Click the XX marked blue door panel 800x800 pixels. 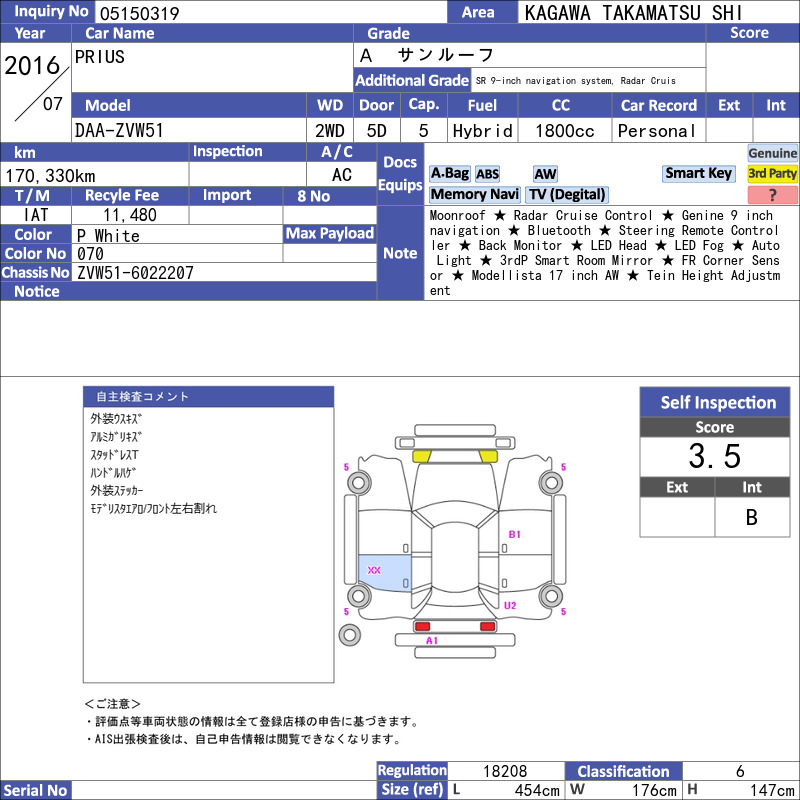(x=384, y=574)
